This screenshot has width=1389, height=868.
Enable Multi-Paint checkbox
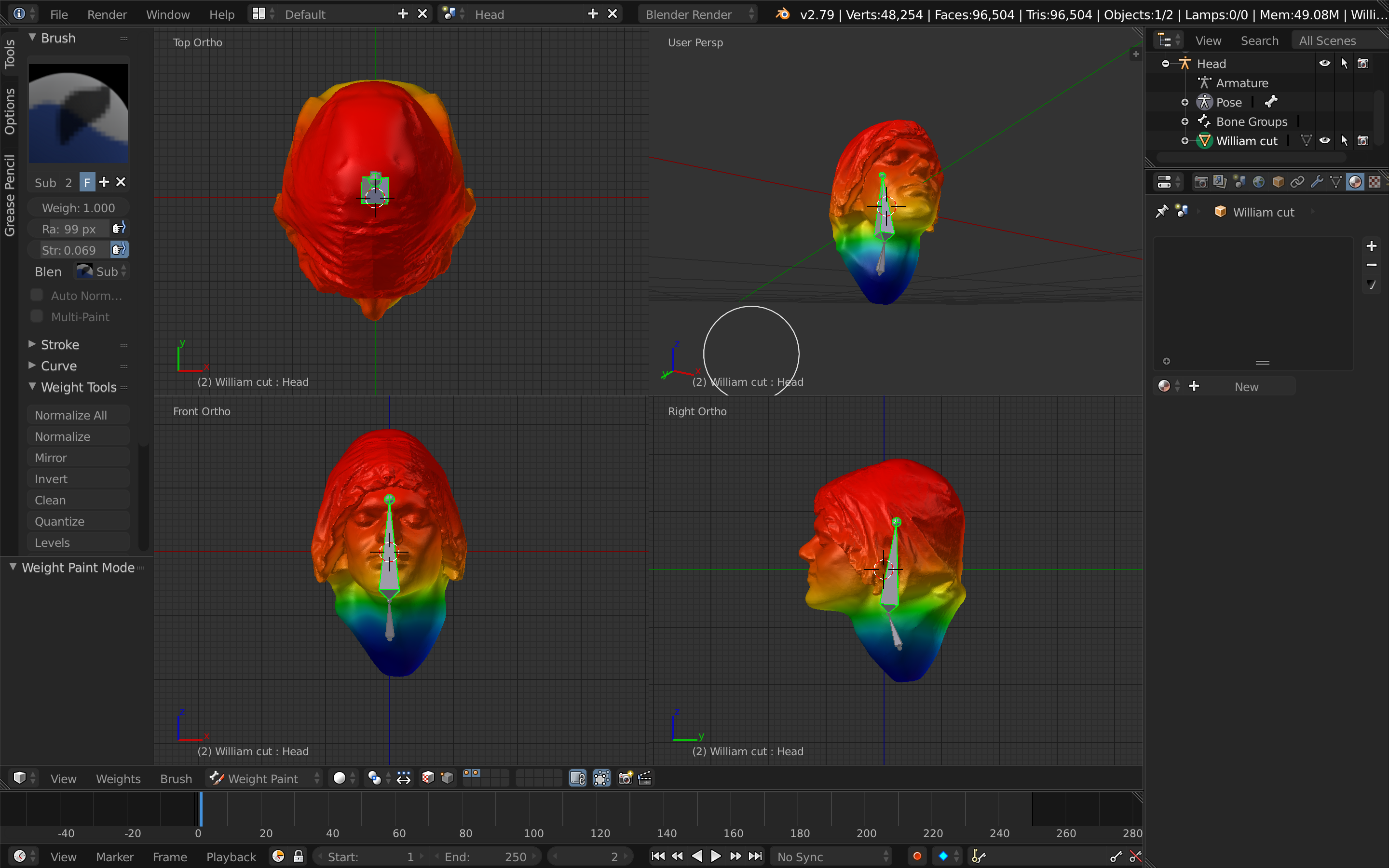pos(37,316)
